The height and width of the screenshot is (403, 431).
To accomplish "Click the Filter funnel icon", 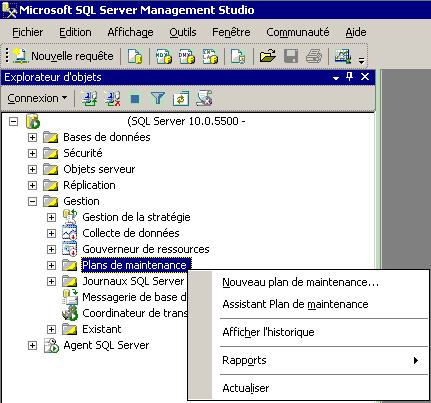I will point(158,99).
